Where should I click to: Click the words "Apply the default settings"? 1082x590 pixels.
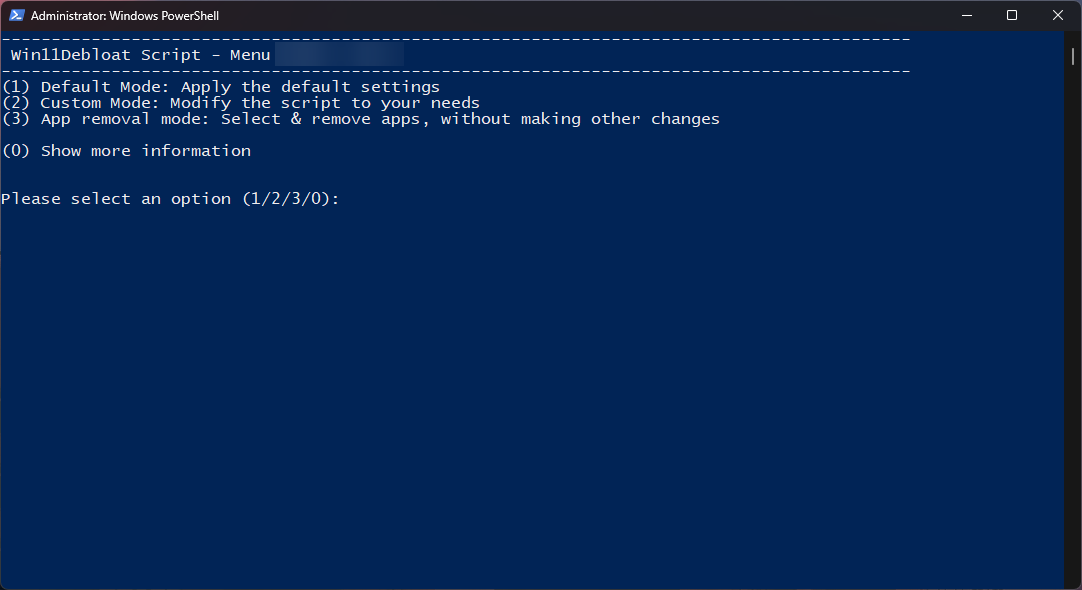coord(310,87)
